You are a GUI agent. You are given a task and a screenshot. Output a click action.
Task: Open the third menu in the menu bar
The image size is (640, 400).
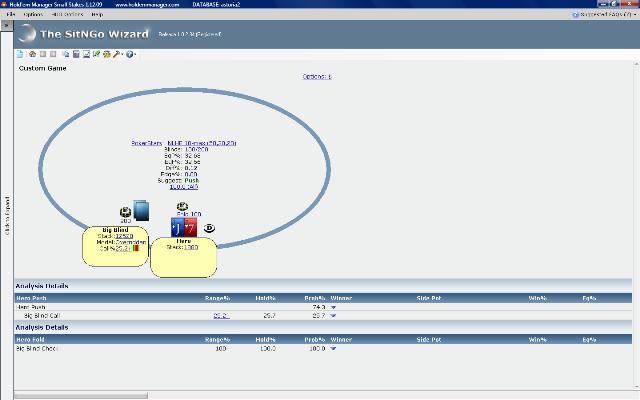pos(67,14)
